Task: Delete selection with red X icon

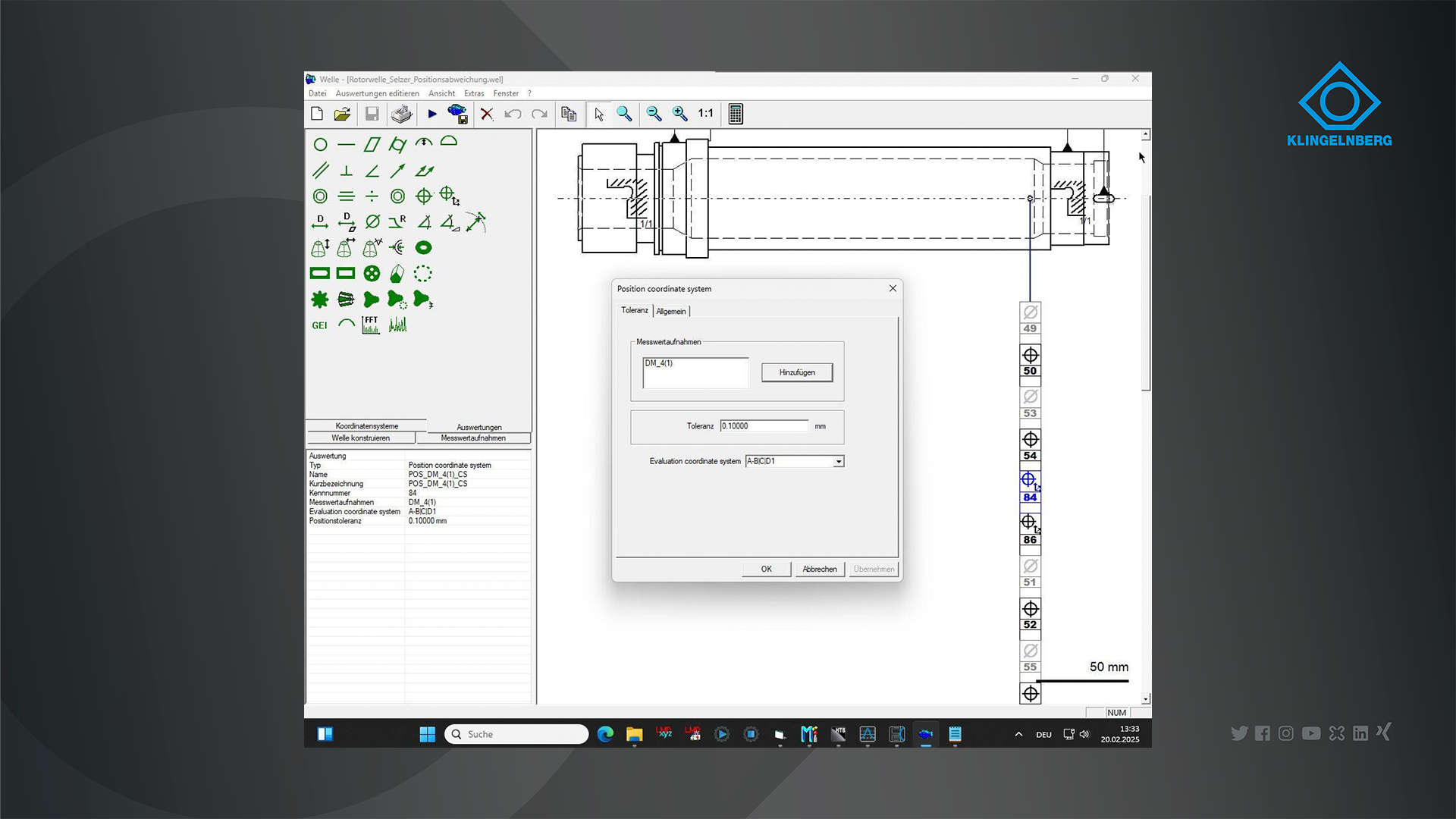Action: (x=487, y=114)
